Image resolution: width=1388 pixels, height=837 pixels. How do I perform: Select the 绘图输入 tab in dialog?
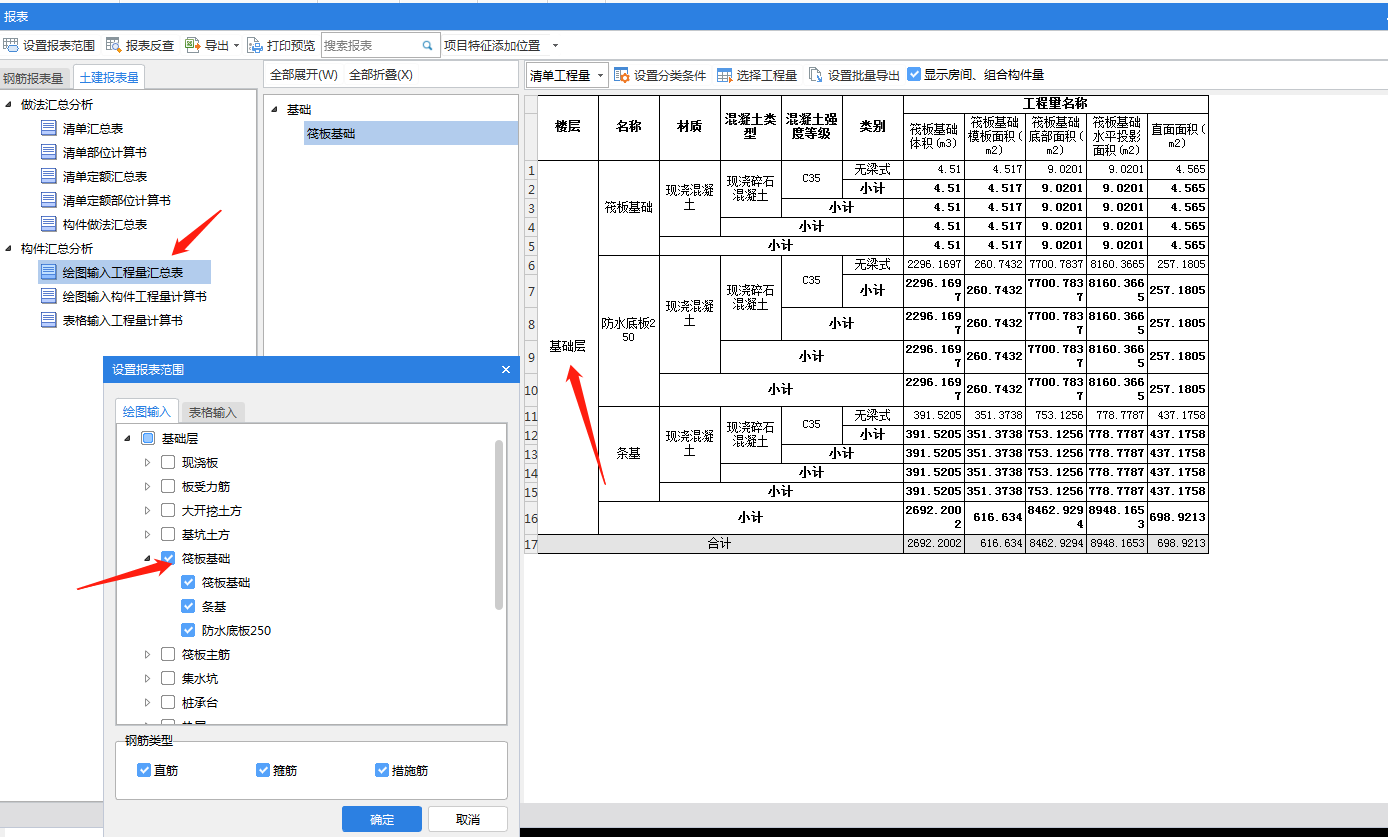tap(147, 411)
